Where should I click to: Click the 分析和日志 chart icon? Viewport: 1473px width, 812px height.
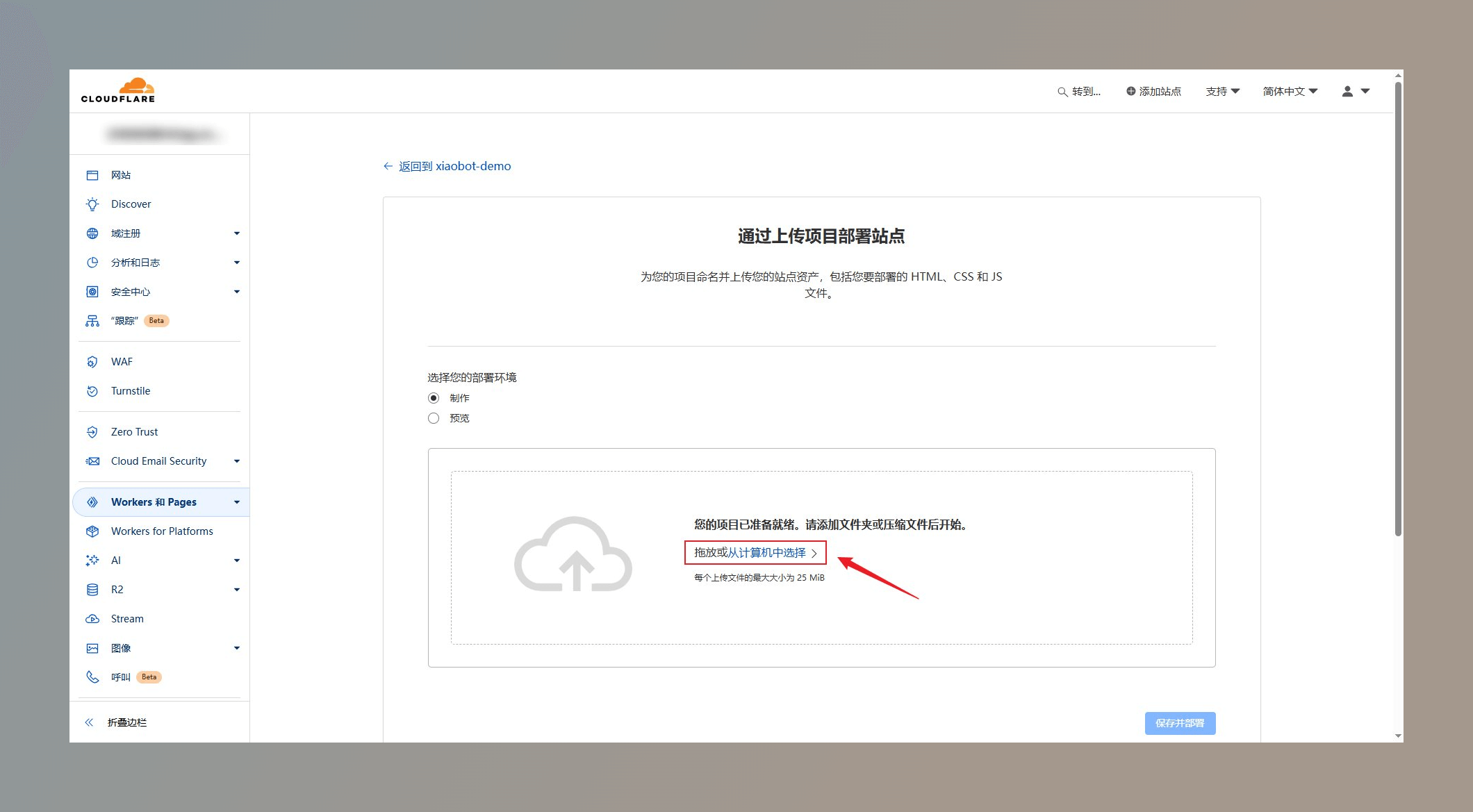[x=92, y=263]
